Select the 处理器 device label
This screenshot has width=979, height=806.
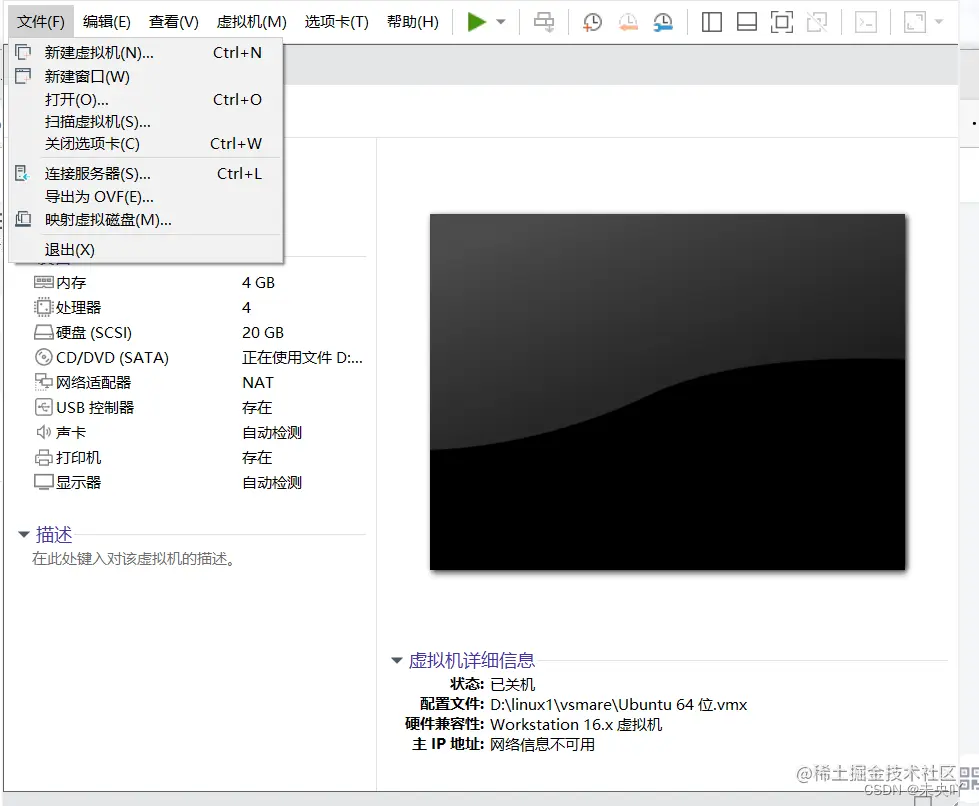(x=78, y=308)
